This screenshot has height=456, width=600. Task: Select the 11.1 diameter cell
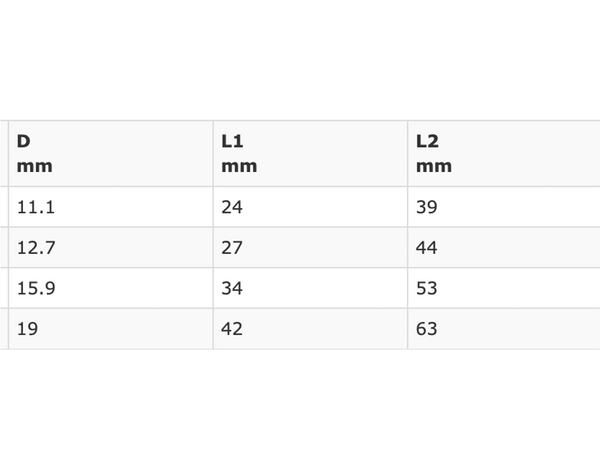(111, 207)
